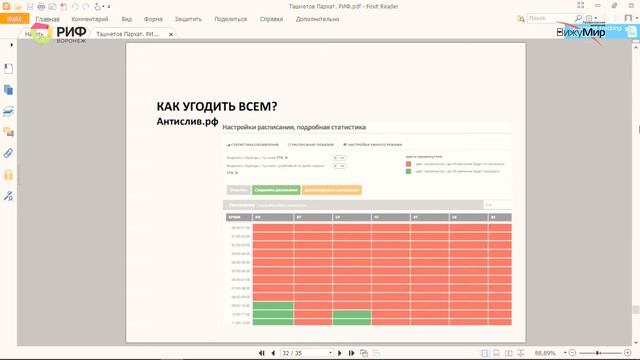Go to the next page
640x360 pixels.
tap(340, 353)
